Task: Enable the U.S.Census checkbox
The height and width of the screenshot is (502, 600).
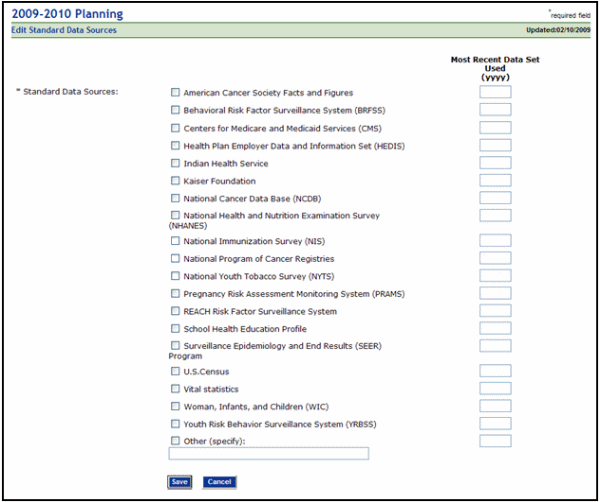Action: click(175, 371)
